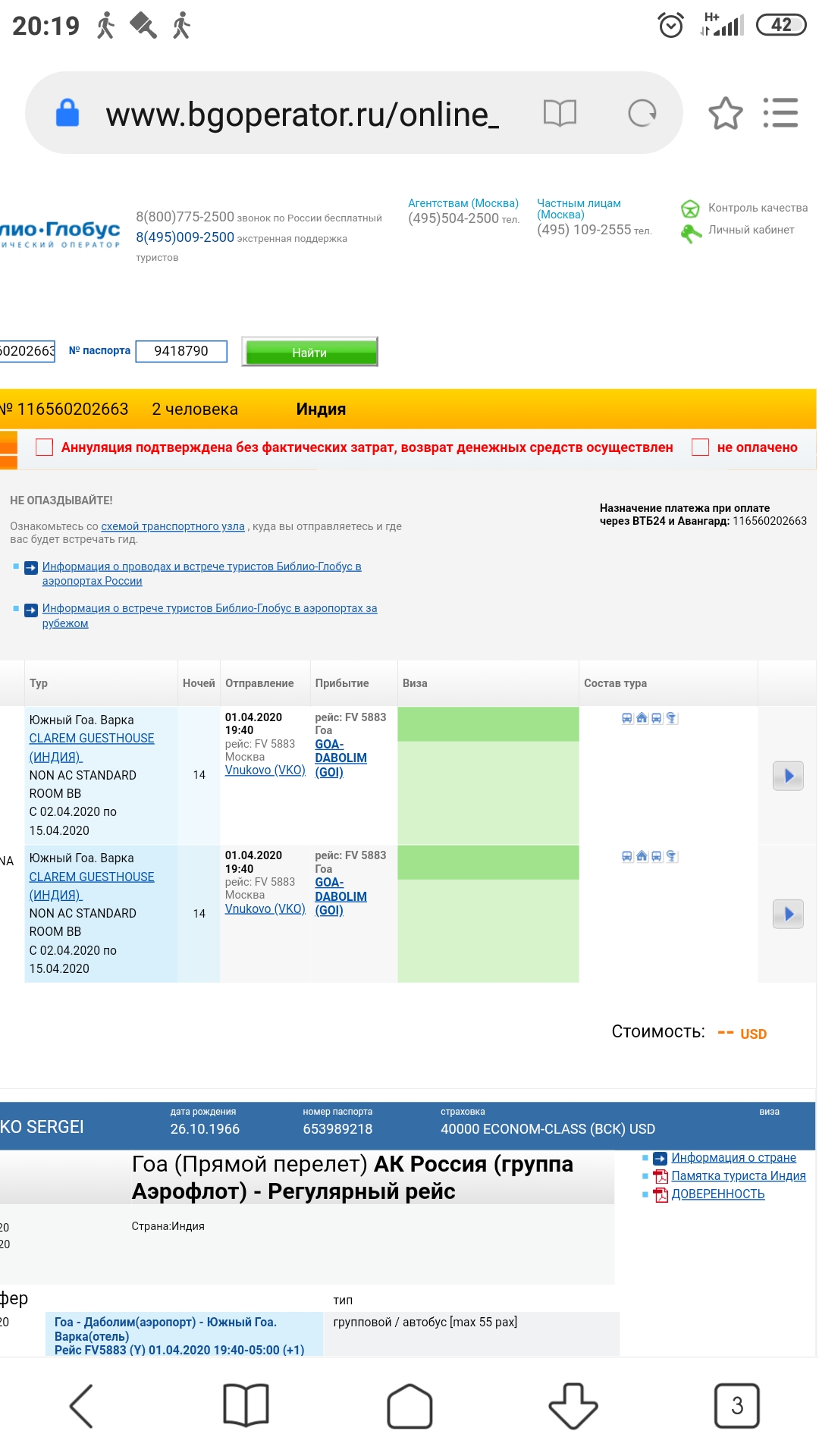Open GOA-DABOLIM (GOI) link in second tour row
Viewport: 819px width, 1456px height.
click(340, 896)
